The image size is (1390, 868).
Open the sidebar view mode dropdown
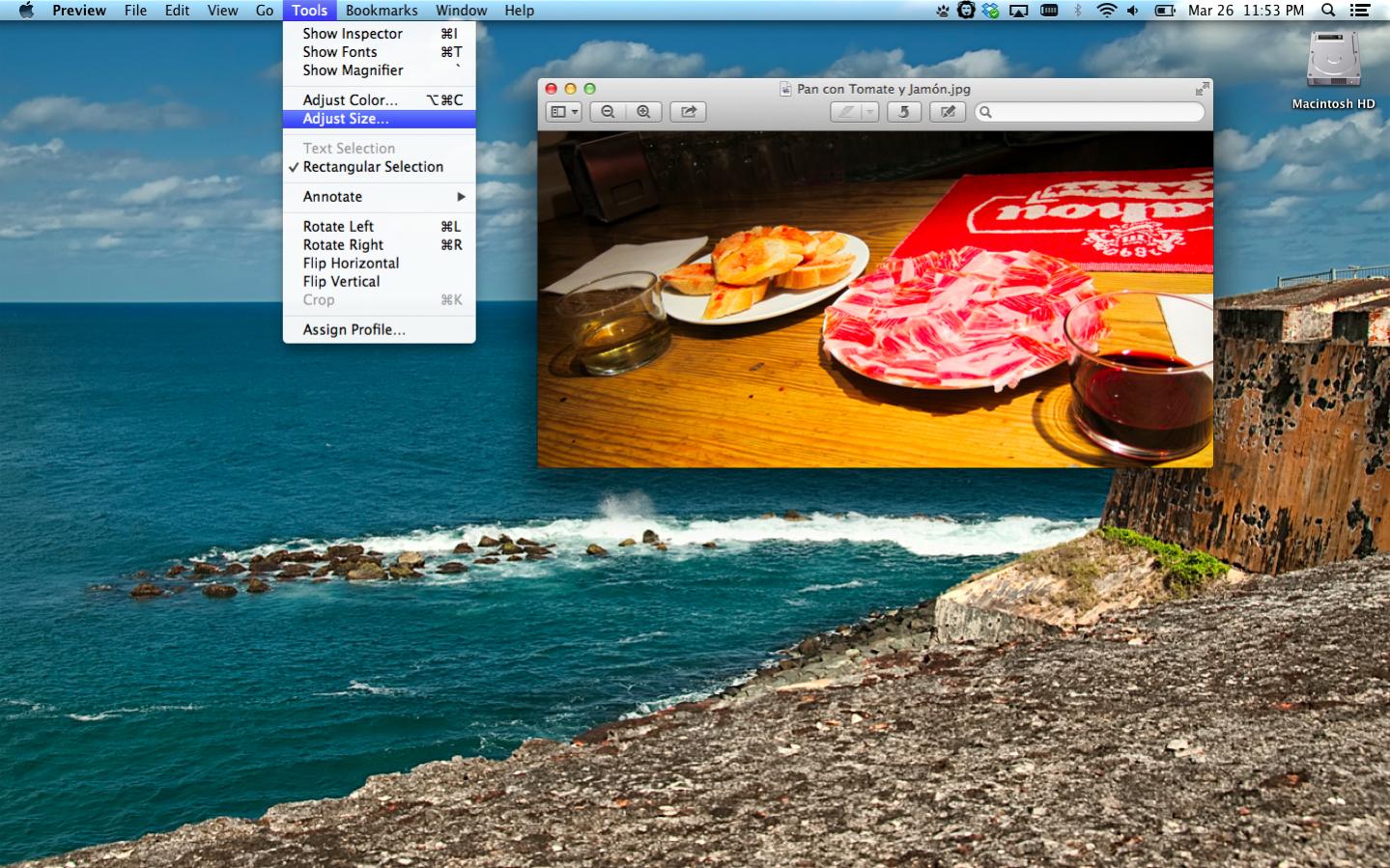click(x=564, y=112)
